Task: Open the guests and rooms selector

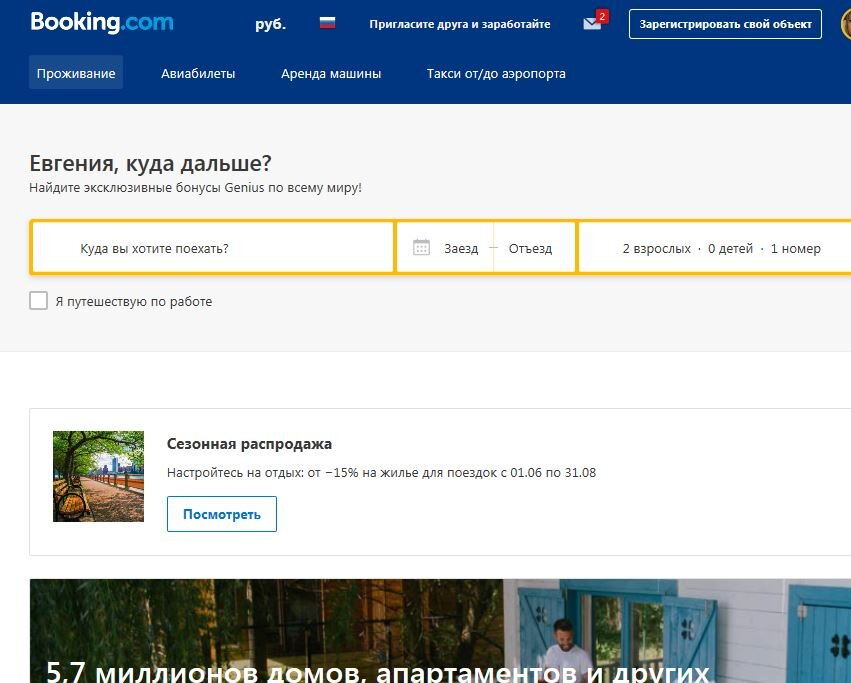Action: pos(715,248)
